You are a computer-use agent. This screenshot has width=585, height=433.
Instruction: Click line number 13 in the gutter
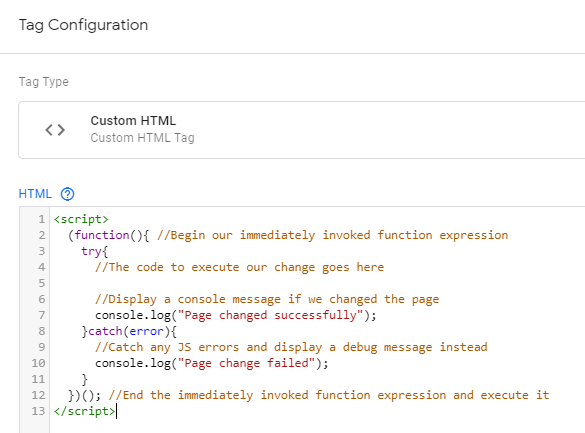(38, 411)
